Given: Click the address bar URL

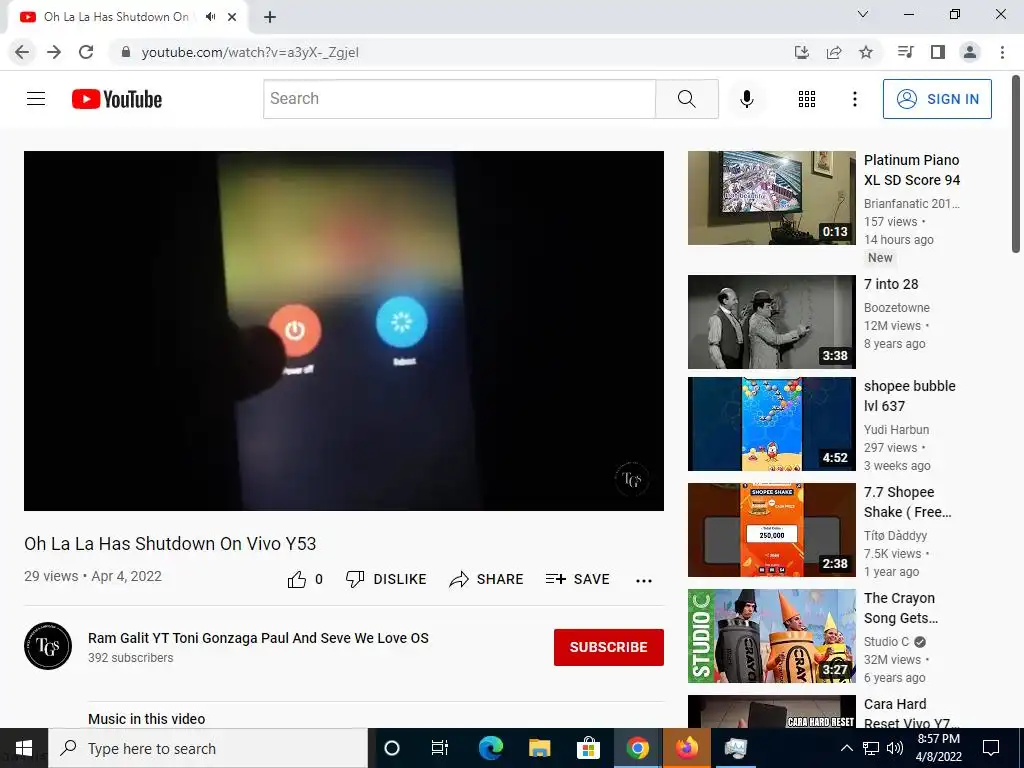Looking at the screenshot, I should pos(250,52).
